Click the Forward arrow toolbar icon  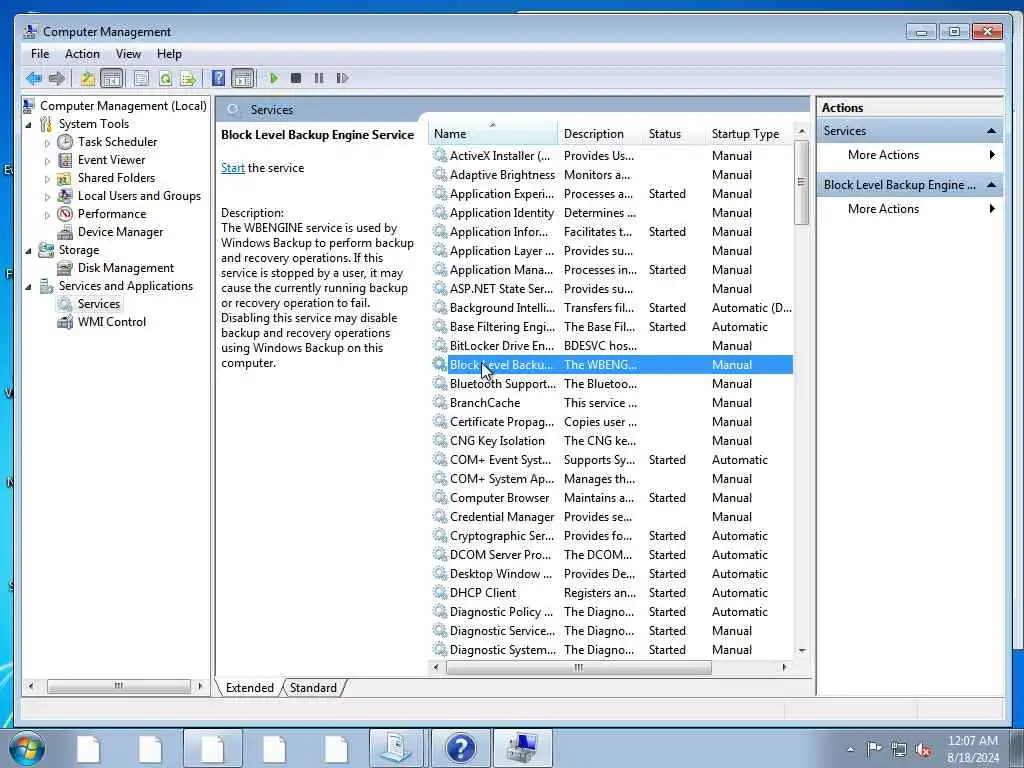(57, 78)
